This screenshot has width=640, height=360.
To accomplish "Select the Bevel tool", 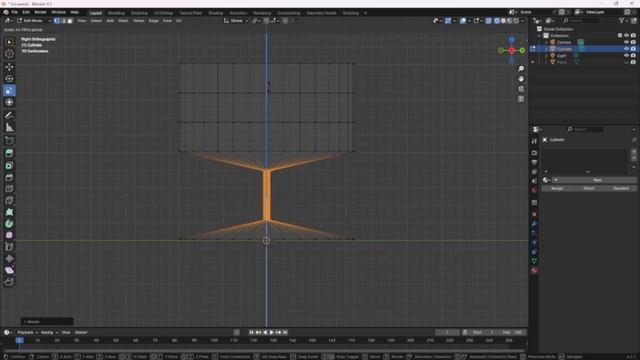I will click(x=9, y=177).
